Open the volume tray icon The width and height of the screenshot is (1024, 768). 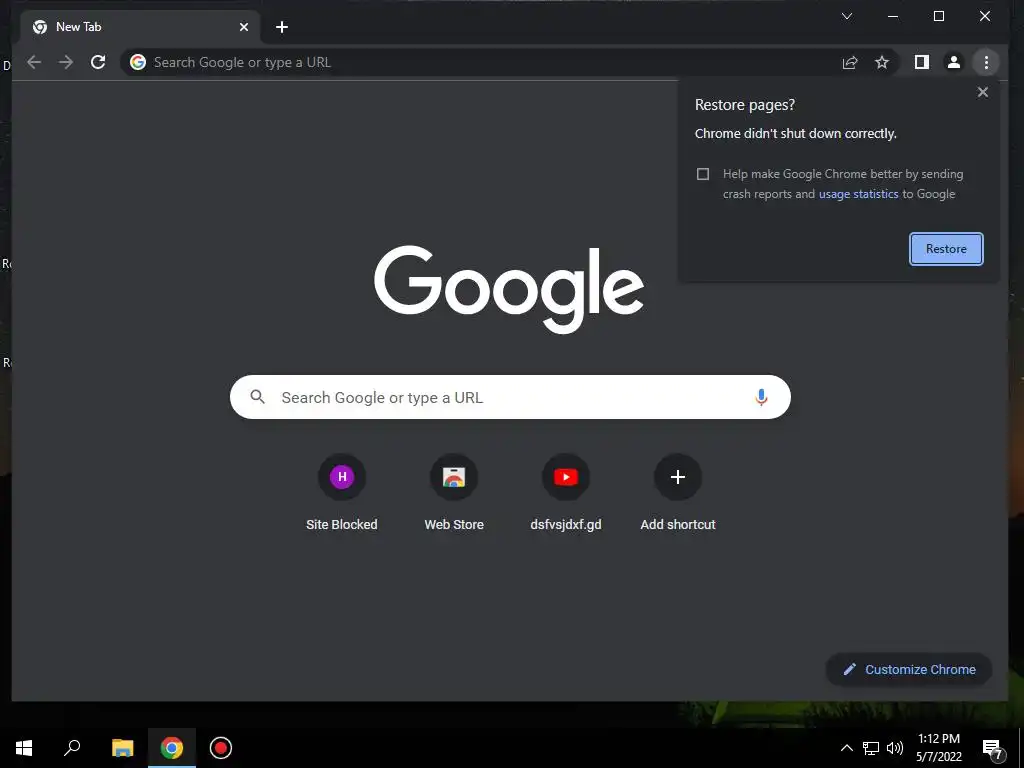pyautogui.click(x=894, y=748)
